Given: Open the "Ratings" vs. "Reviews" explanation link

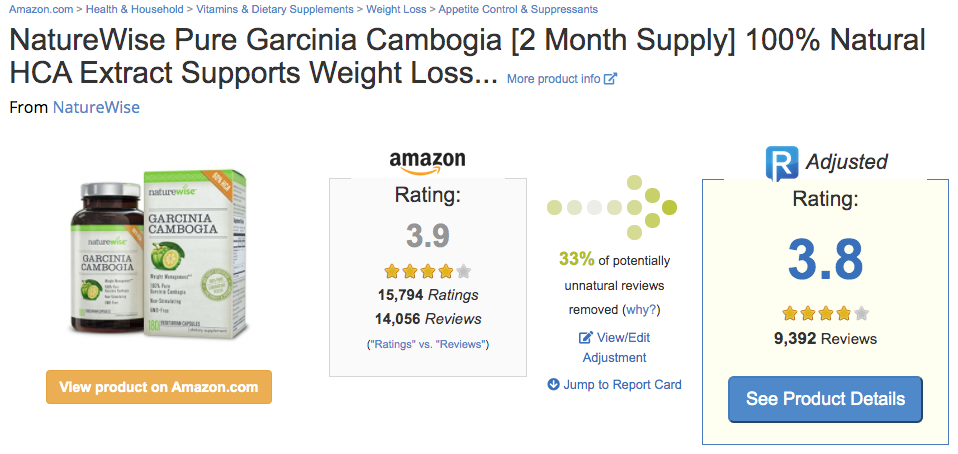Looking at the screenshot, I should coord(428,344).
